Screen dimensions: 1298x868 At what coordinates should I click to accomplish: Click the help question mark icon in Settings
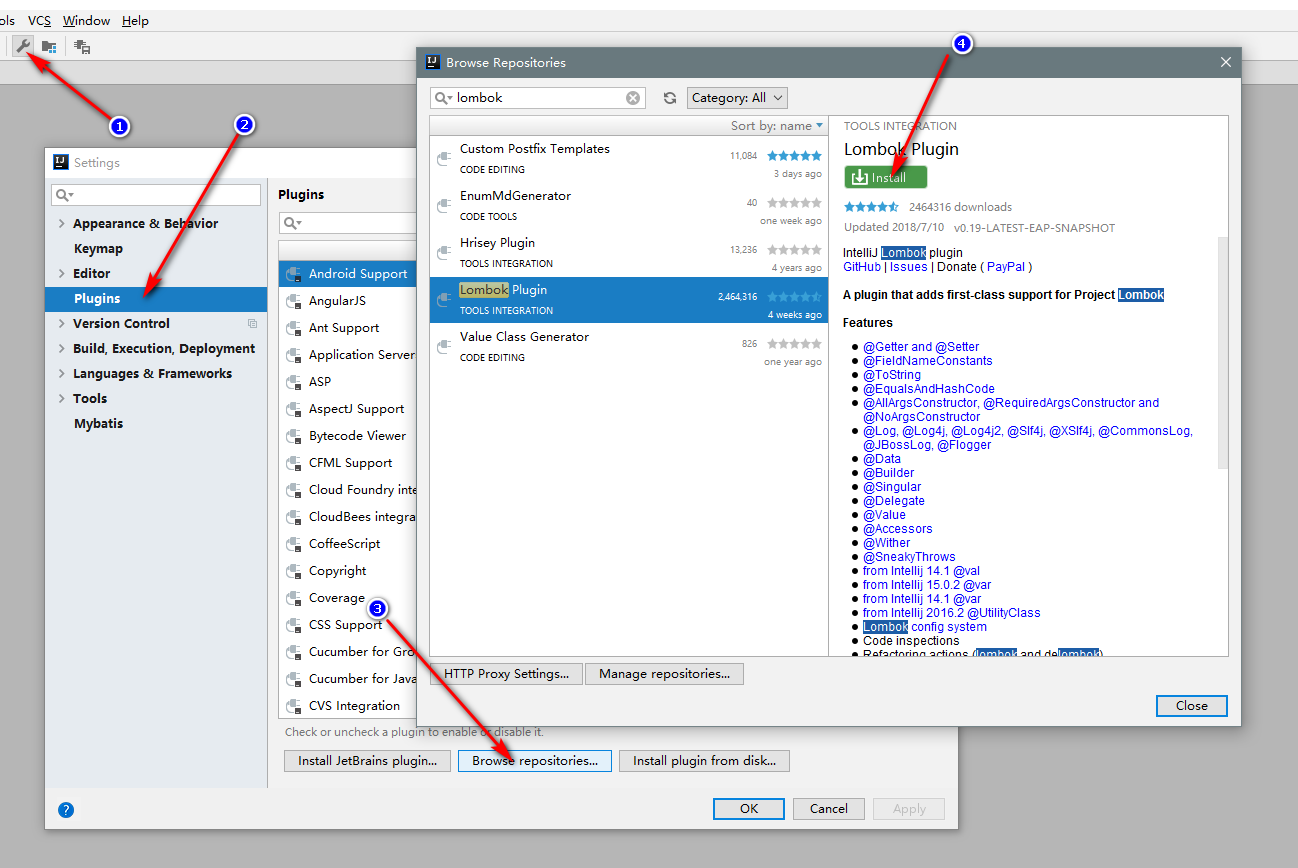pos(66,810)
